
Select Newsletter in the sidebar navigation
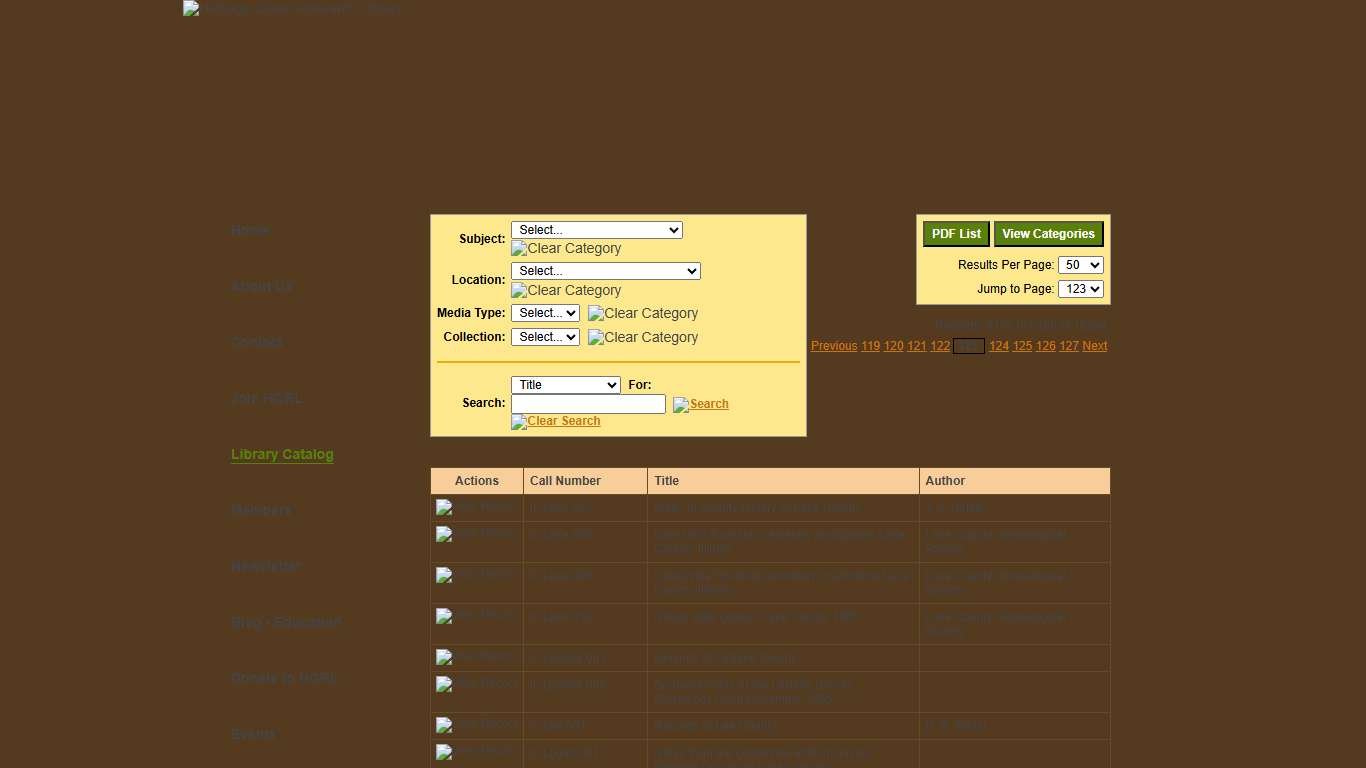(x=266, y=566)
